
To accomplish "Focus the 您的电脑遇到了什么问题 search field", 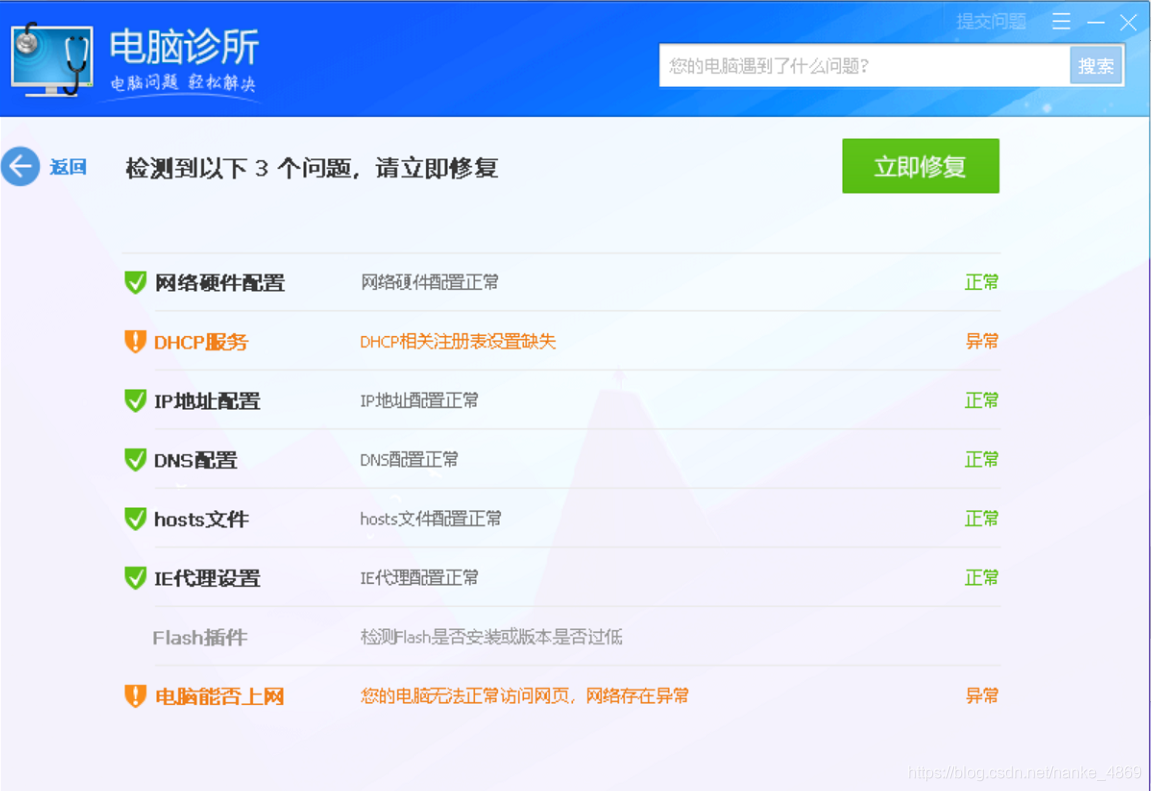I will 864,66.
